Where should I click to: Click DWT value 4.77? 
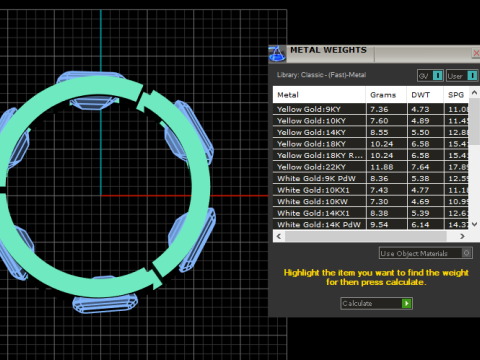pyautogui.click(x=420, y=190)
